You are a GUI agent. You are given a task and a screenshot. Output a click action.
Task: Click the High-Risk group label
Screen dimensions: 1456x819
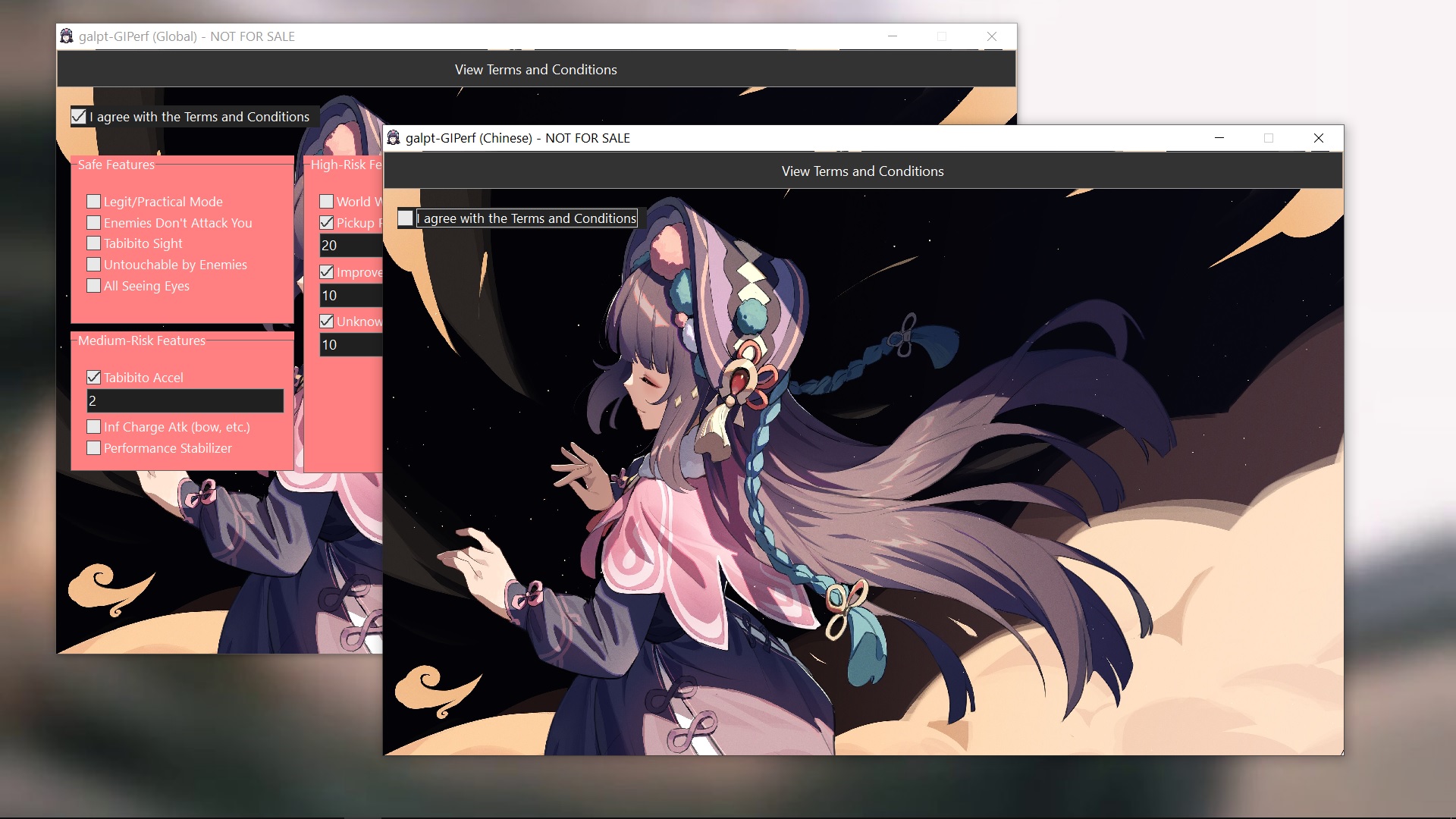[346, 165]
